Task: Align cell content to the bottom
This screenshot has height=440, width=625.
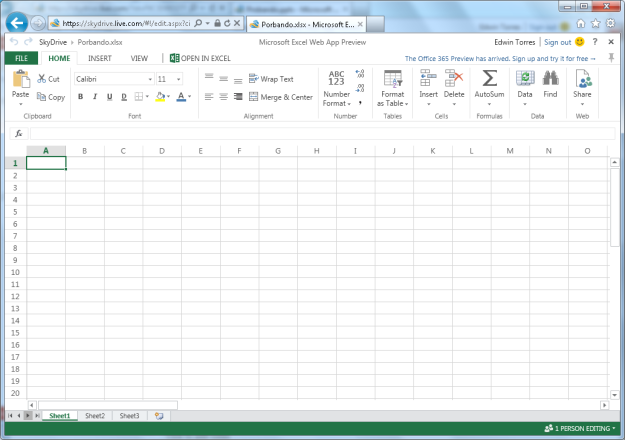Action: coord(238,81)
